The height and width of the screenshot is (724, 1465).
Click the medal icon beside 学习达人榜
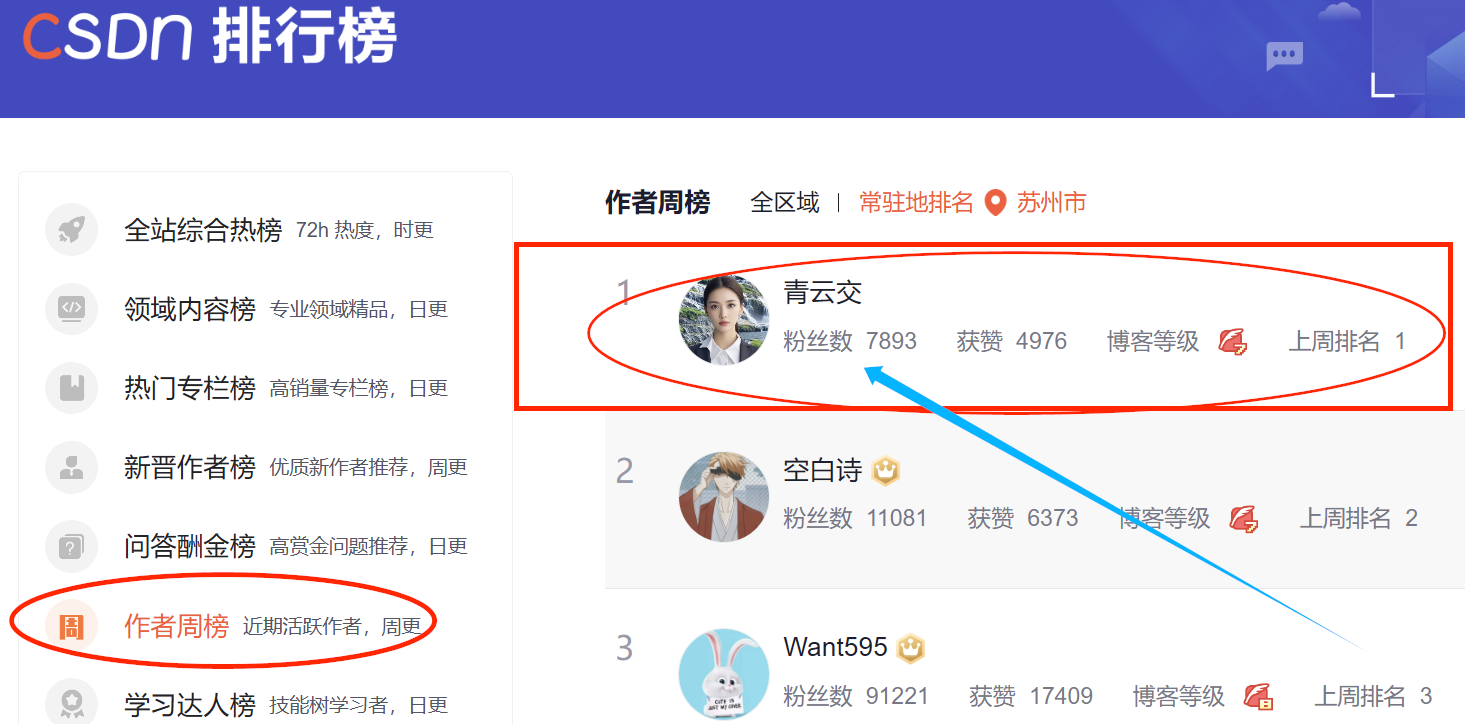coord(71,703)
